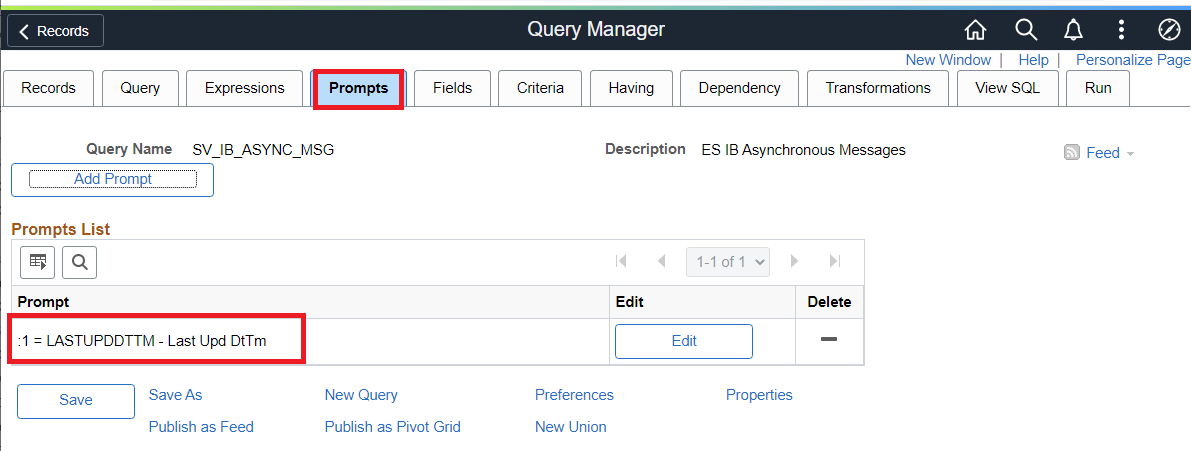Edit the LASTUPDDTTM prompt
The width and height of the screenshot is (1191, 451).
(684, 341)
